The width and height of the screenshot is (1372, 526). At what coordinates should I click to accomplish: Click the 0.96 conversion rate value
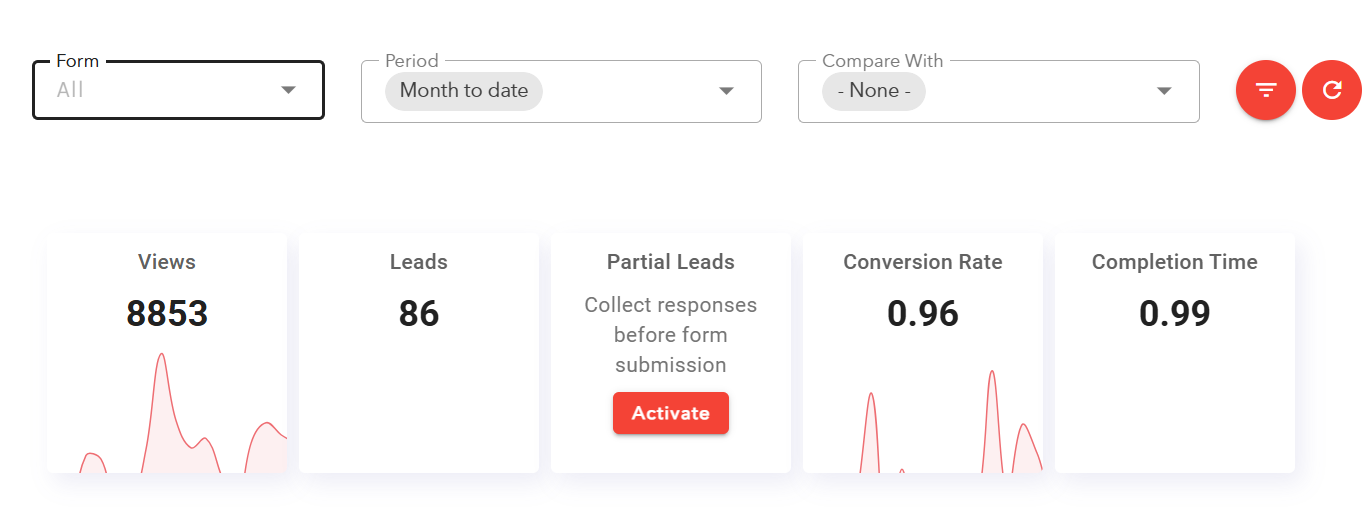(923, 314)
